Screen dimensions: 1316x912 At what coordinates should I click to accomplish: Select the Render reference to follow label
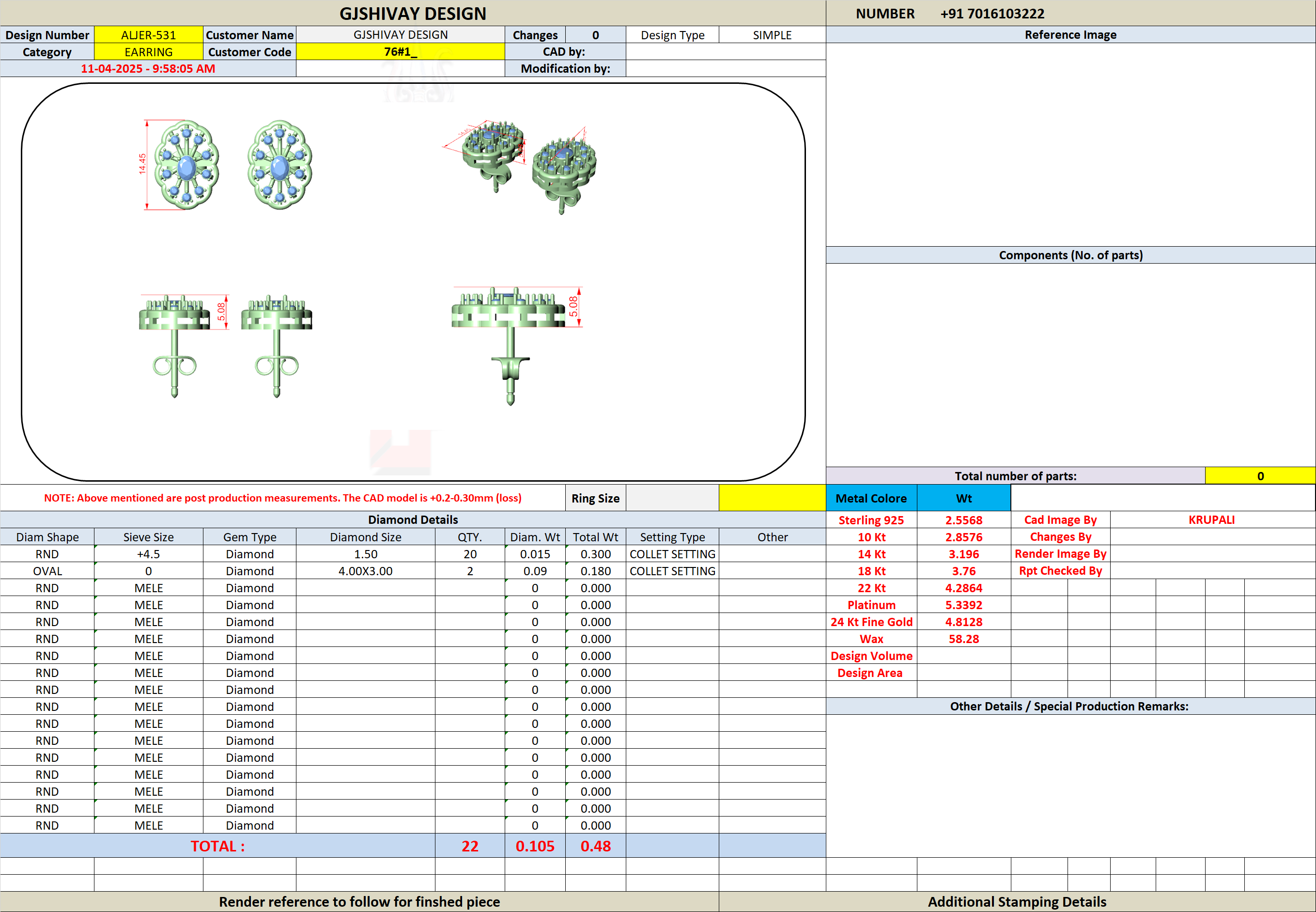pos(359,902)
